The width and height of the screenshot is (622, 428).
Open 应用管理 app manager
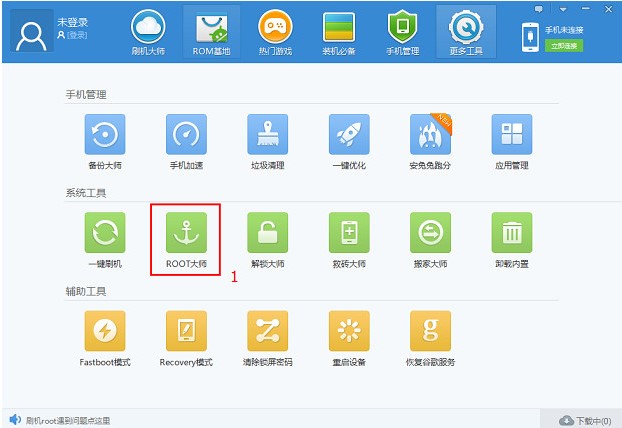pos(511,135)
